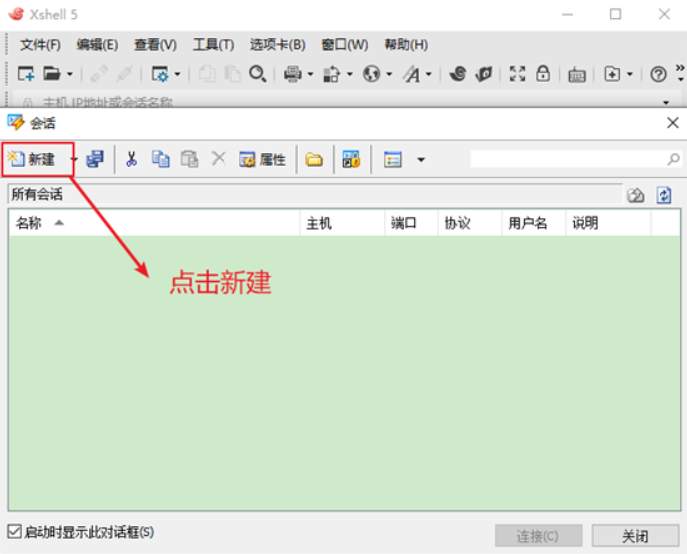
Task: Click the keyboard icon in main toolbar
Action: [577, 74]
